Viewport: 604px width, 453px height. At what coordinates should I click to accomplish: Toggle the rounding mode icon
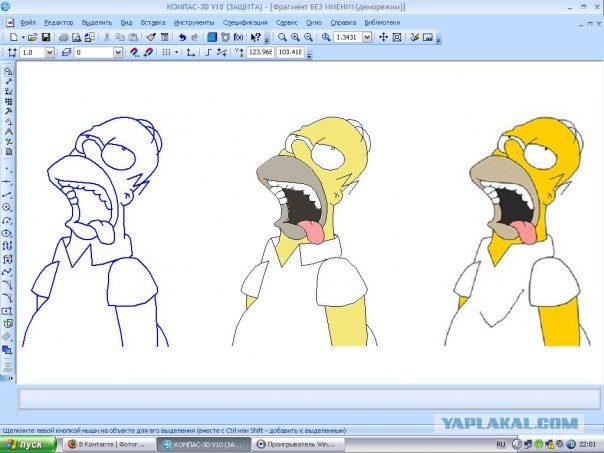tap(221, 52)
